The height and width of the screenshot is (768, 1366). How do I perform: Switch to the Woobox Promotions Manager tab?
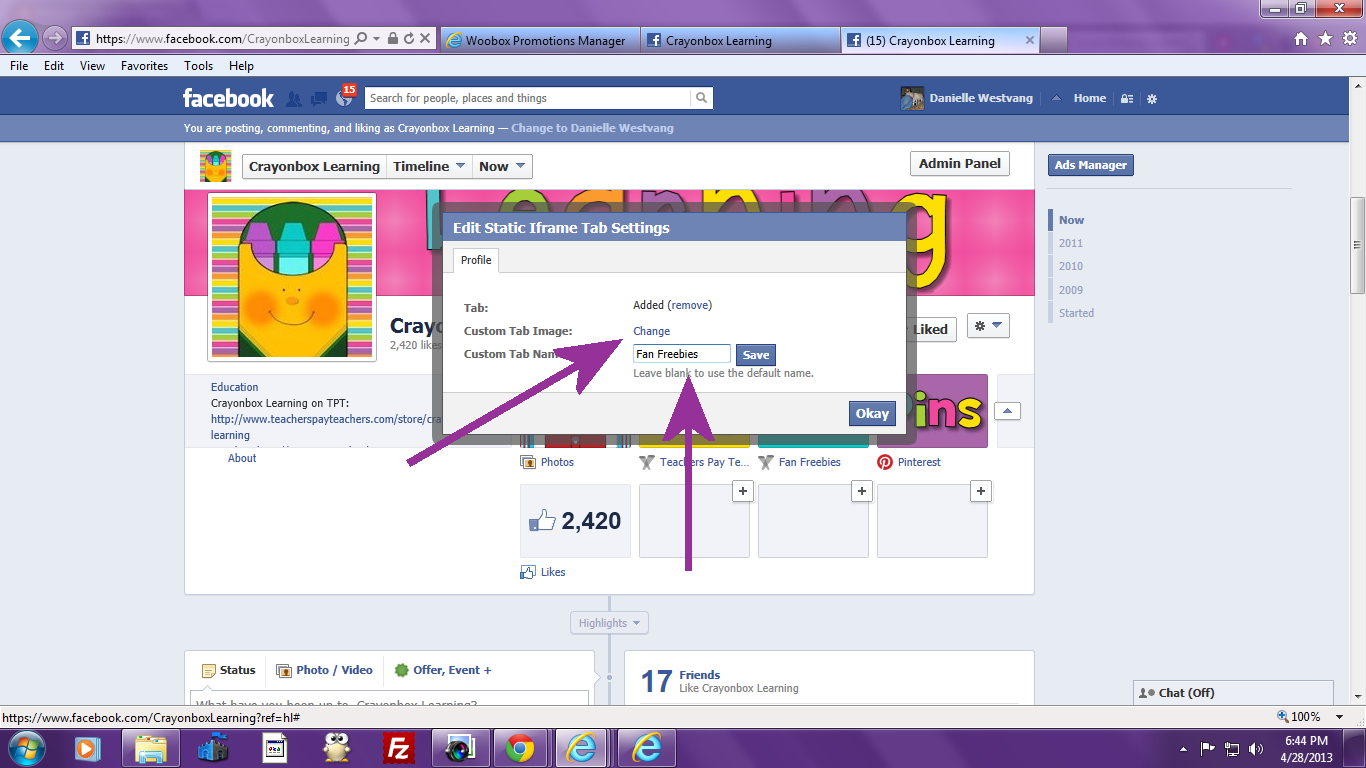539,40
